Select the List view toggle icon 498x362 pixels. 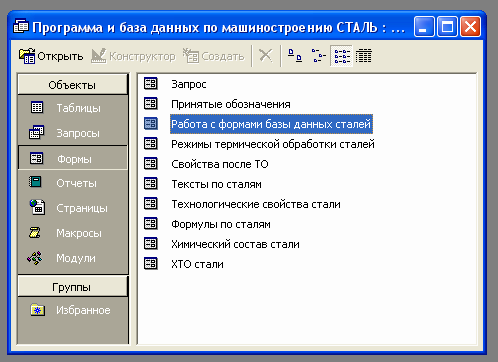pyautogui.click(x=342, y=56)
